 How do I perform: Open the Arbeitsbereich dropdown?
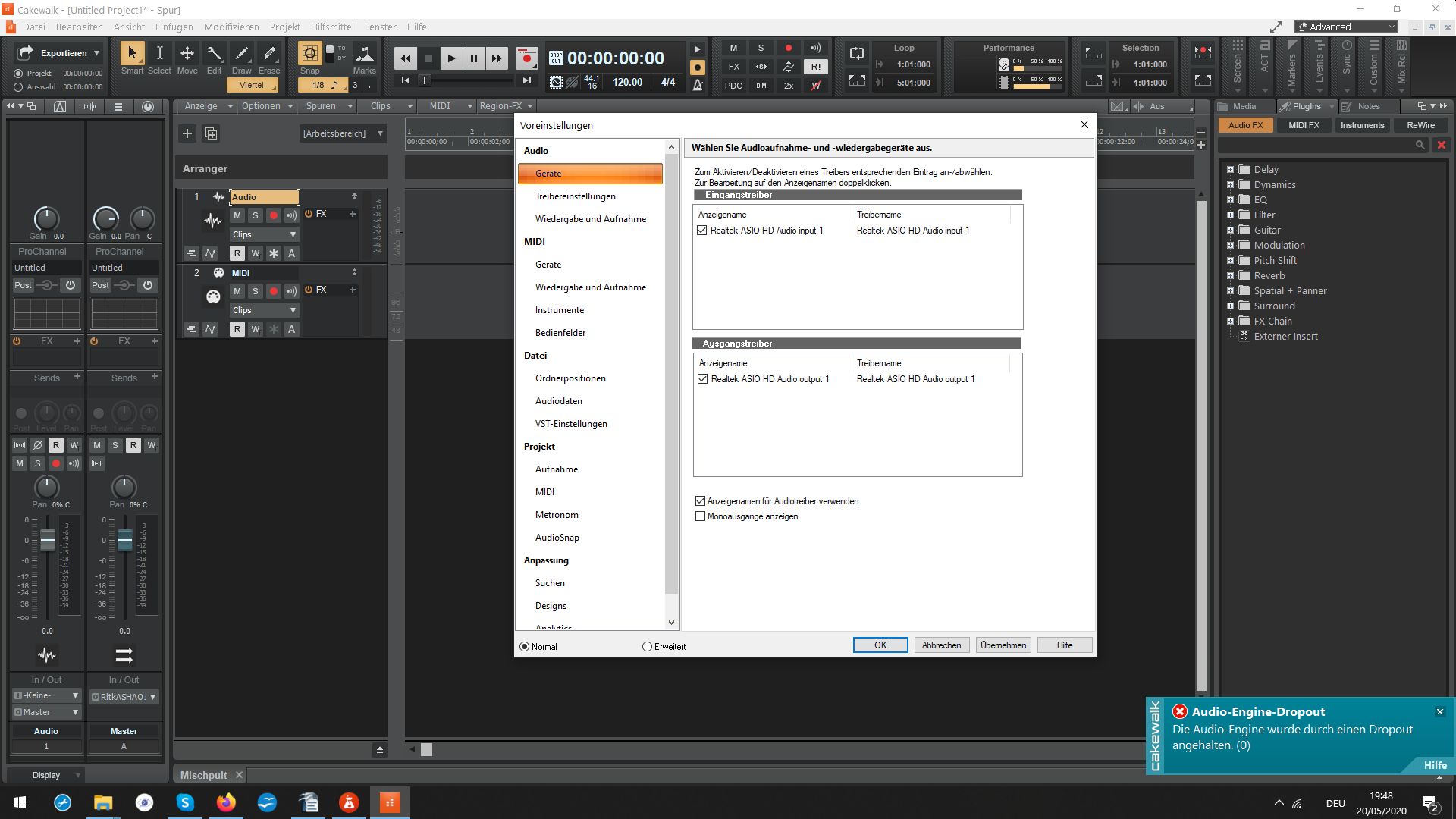point(343,133)
